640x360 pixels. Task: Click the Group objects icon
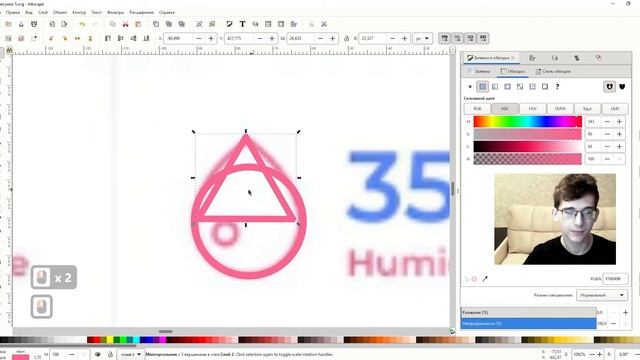199,24
